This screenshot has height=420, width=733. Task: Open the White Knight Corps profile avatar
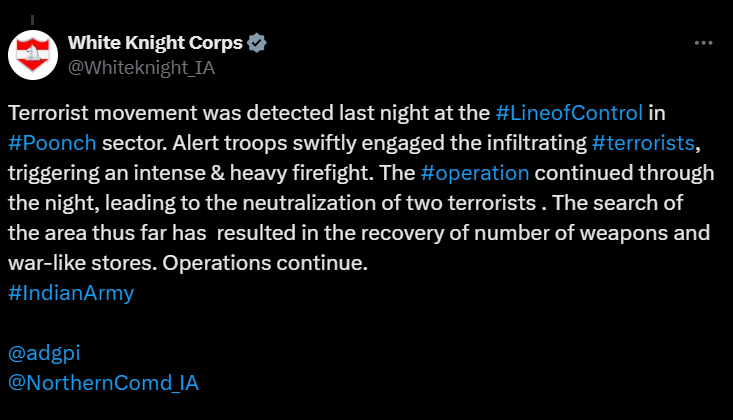pyautogui.click(x=33, y=55)
